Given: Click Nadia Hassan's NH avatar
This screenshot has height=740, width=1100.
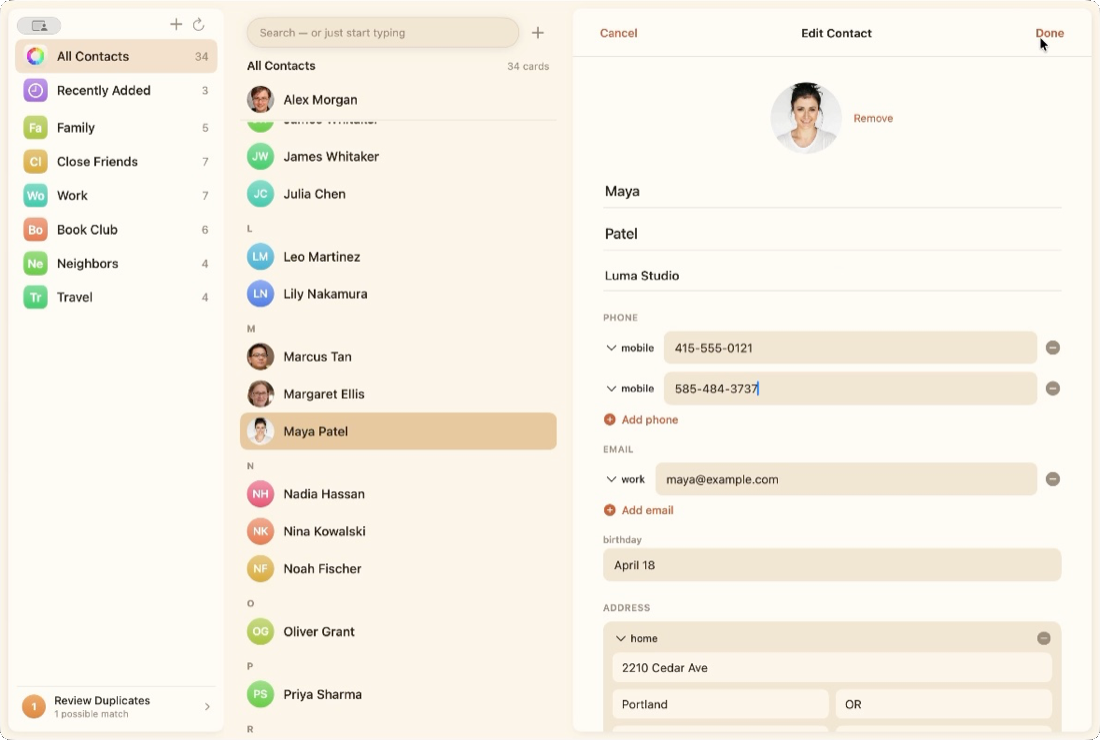Looking at the screenshot, I should [260, 494].
